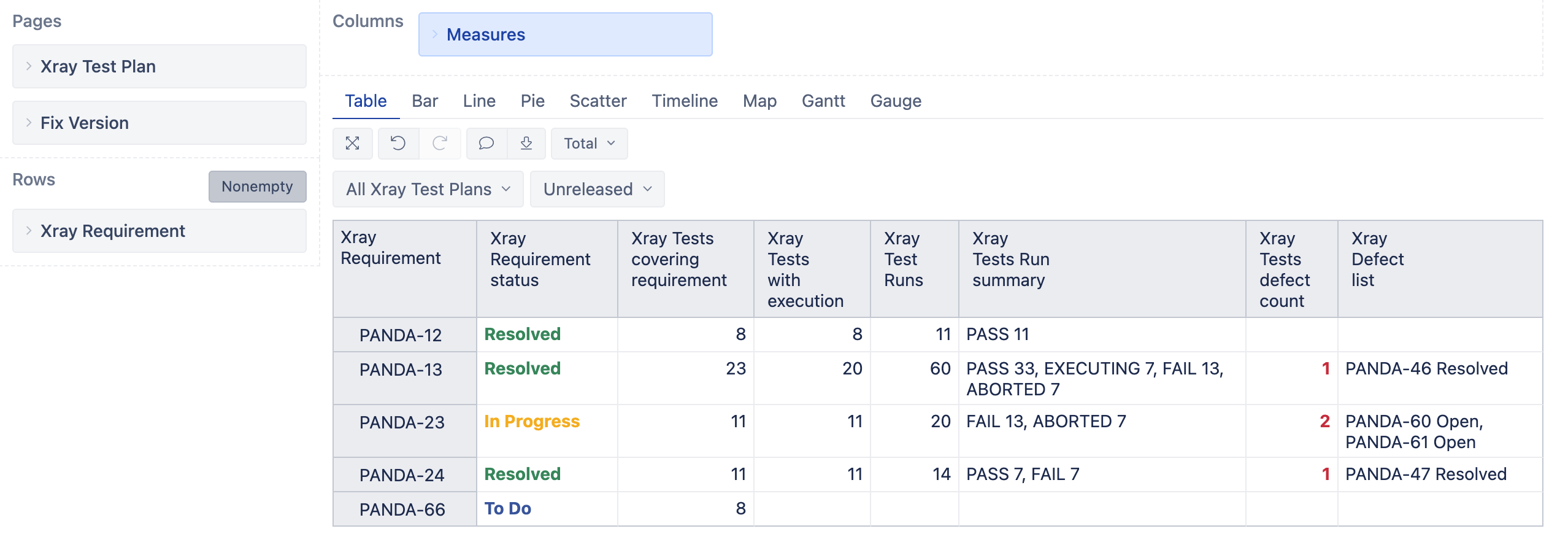Switch to the Bar chart tab
Viewport: 1568px width, 550px height.
pyautogui.click(x=425, y=101)
